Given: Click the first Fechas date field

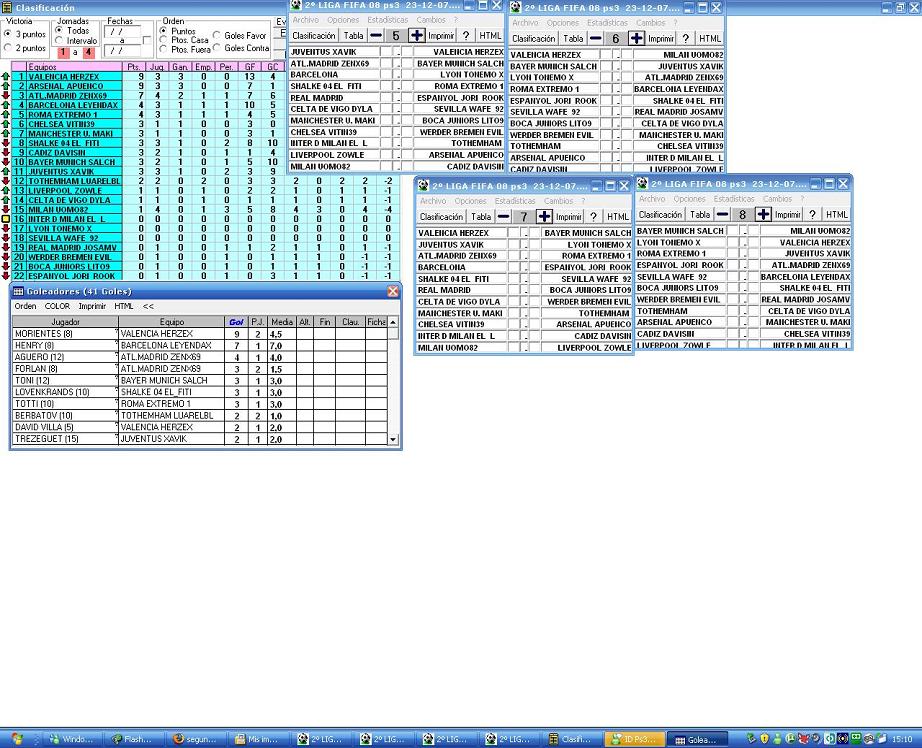Looking at the screenshot, I should [122, 32].
